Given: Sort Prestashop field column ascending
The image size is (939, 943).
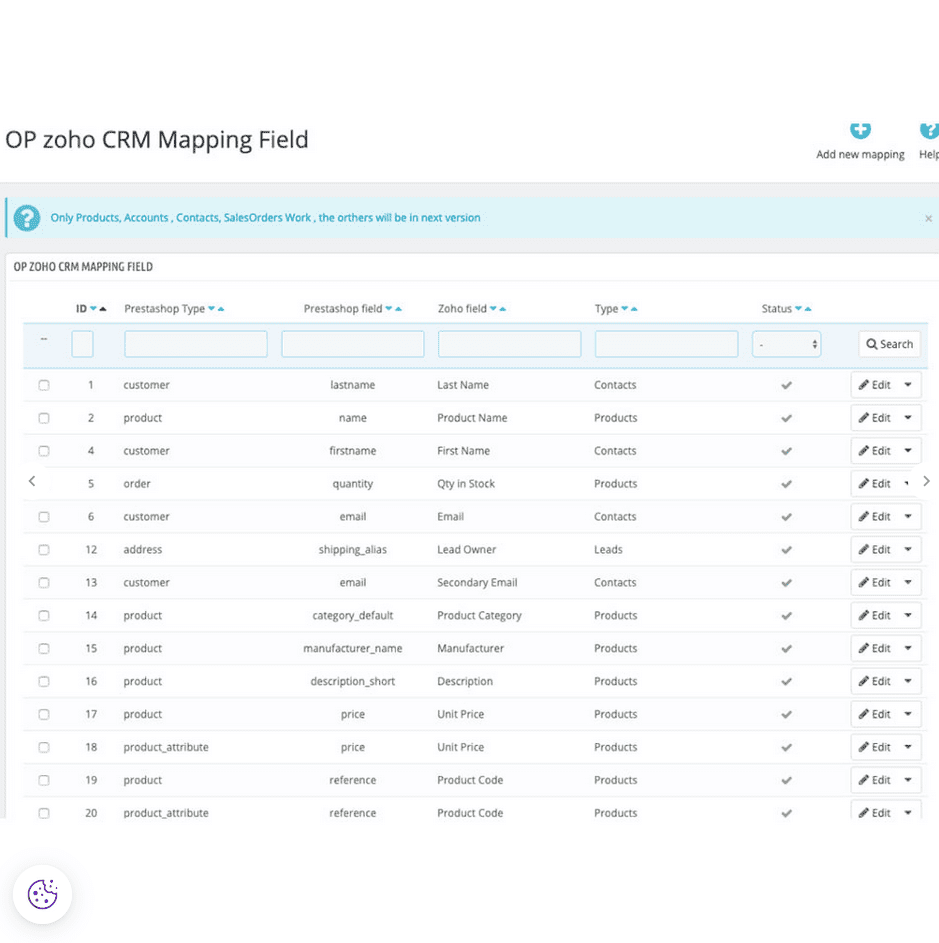Looking at the screenshot, I should pyautogui.click(x=398, y=309).
